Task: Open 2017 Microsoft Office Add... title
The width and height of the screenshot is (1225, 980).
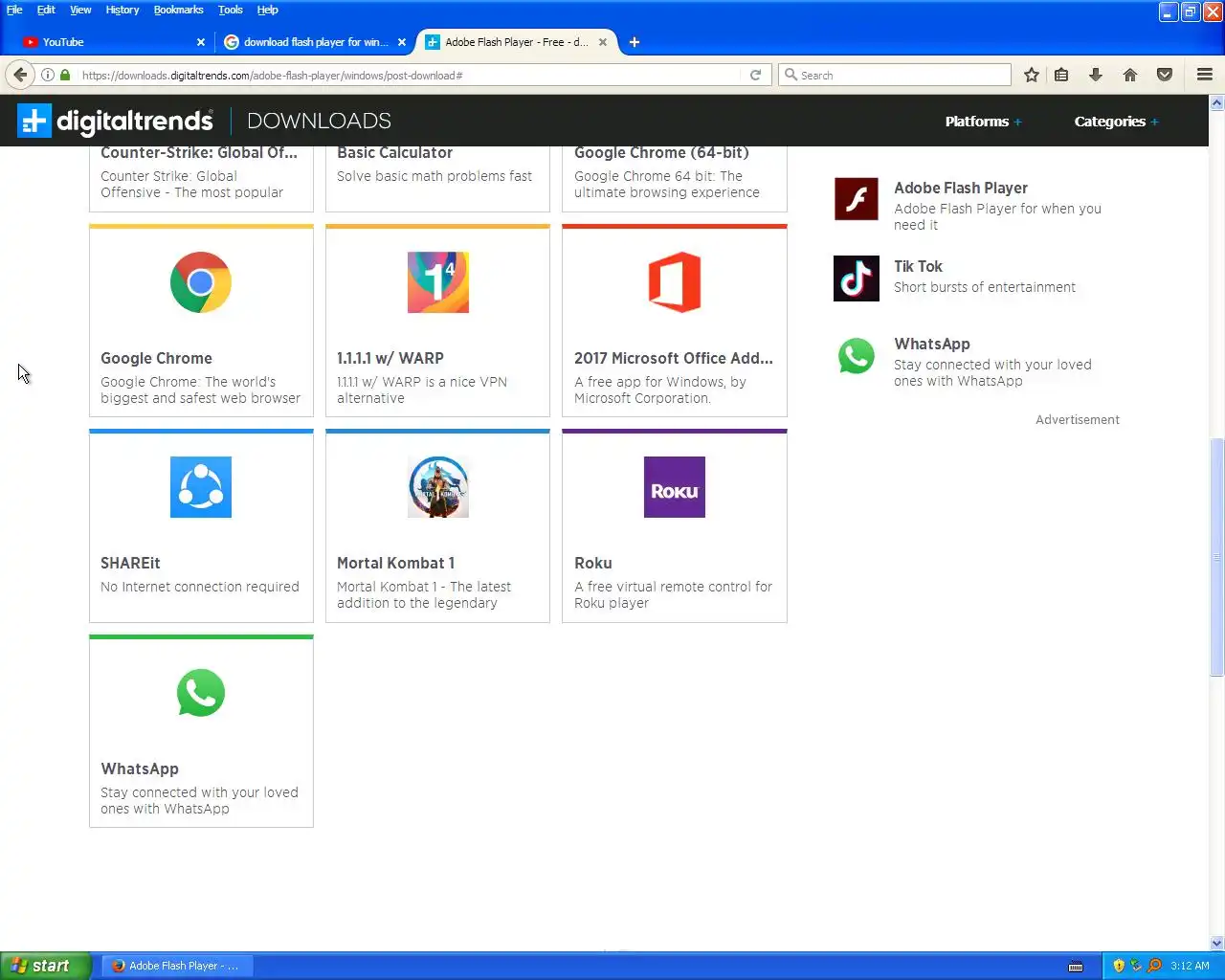Action: [x=674, y=358]
